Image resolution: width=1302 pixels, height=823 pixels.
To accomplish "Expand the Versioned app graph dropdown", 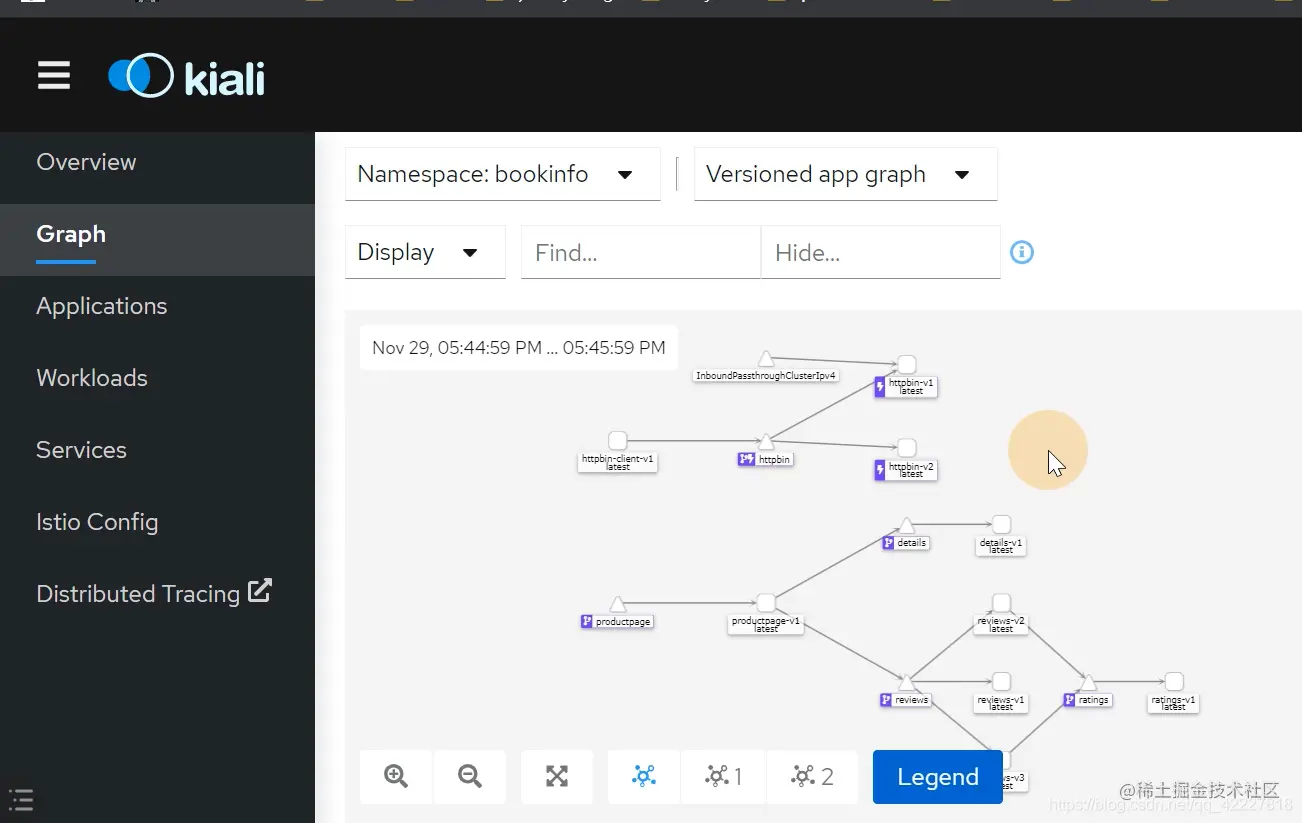I will pyautogui.click(x=845, y=174).
